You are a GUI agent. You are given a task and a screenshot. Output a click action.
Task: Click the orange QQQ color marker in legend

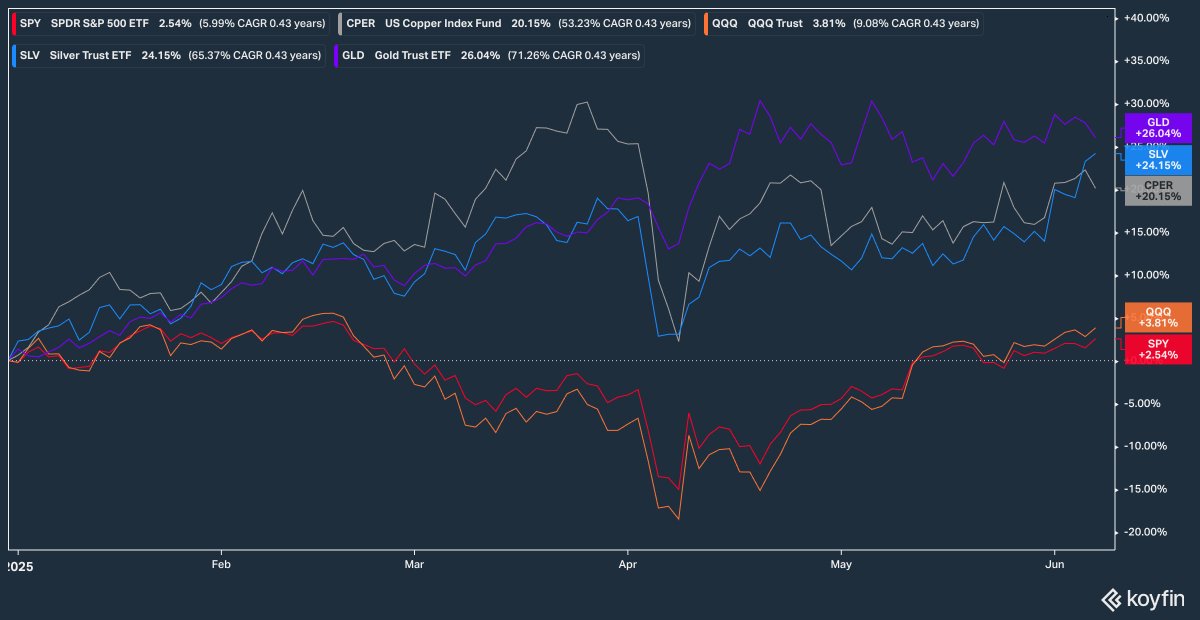point(707,23)
